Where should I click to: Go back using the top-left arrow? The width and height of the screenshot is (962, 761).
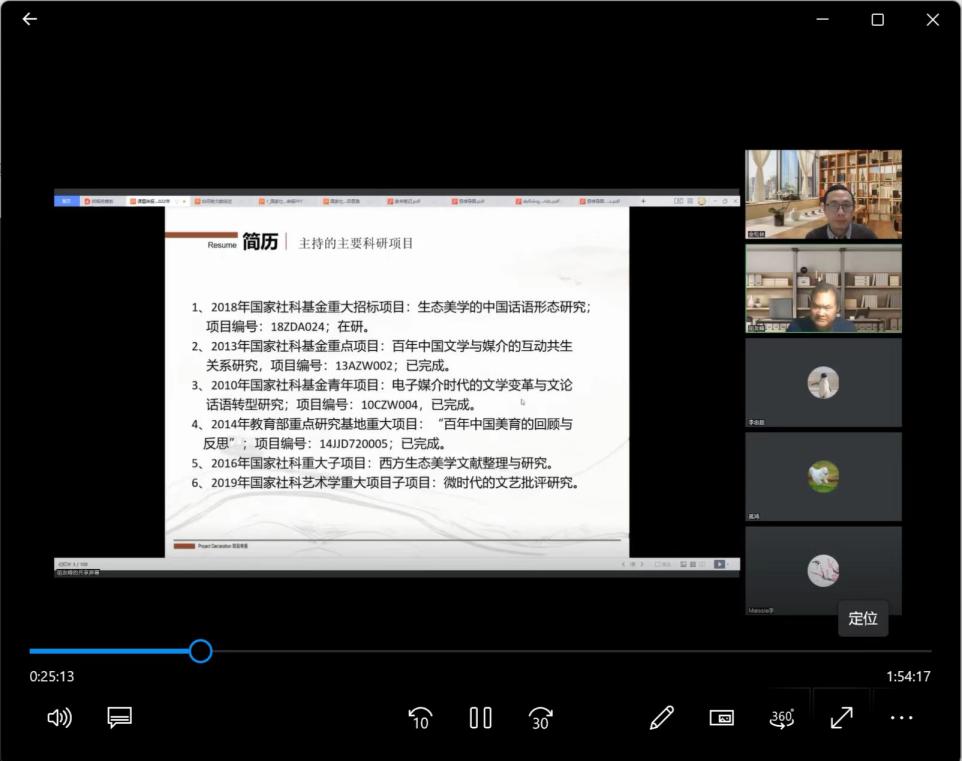click(29, 19)
